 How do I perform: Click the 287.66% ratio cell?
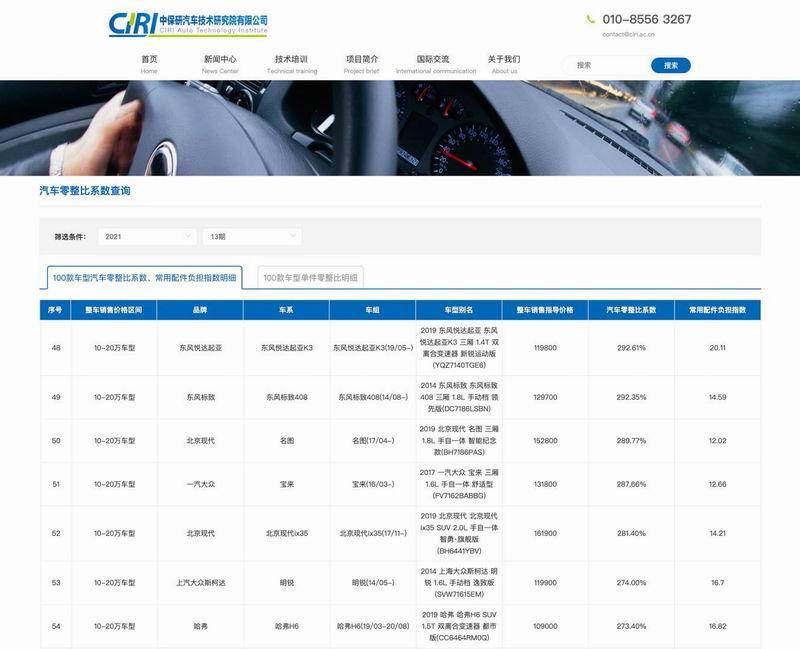click(x=631, y=484)
